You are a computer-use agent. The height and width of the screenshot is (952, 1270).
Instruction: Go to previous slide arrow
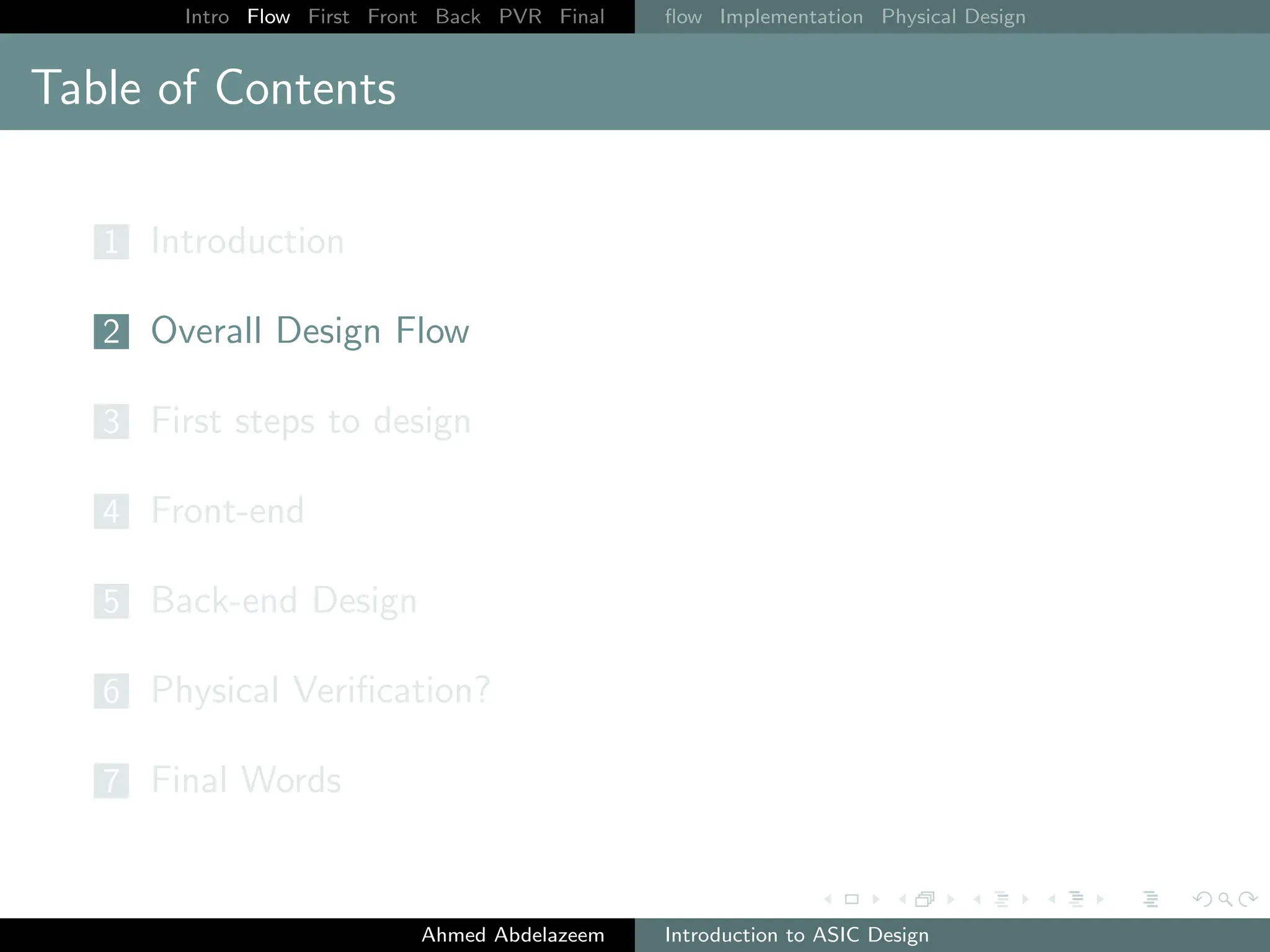pyautogui.click(x=828, y=899)
